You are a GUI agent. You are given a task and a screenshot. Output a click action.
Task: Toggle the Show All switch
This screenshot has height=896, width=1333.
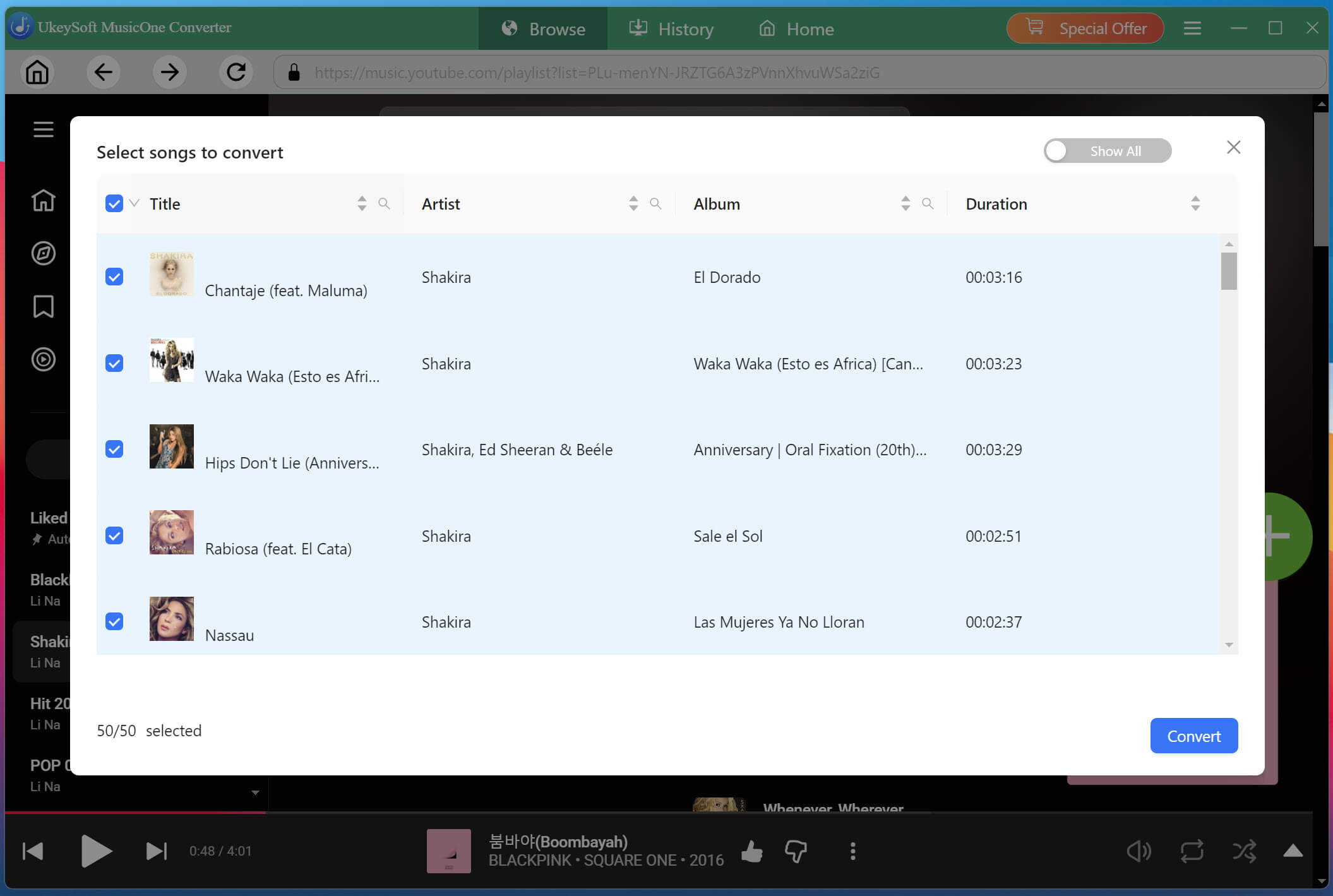click(1107, 151)
